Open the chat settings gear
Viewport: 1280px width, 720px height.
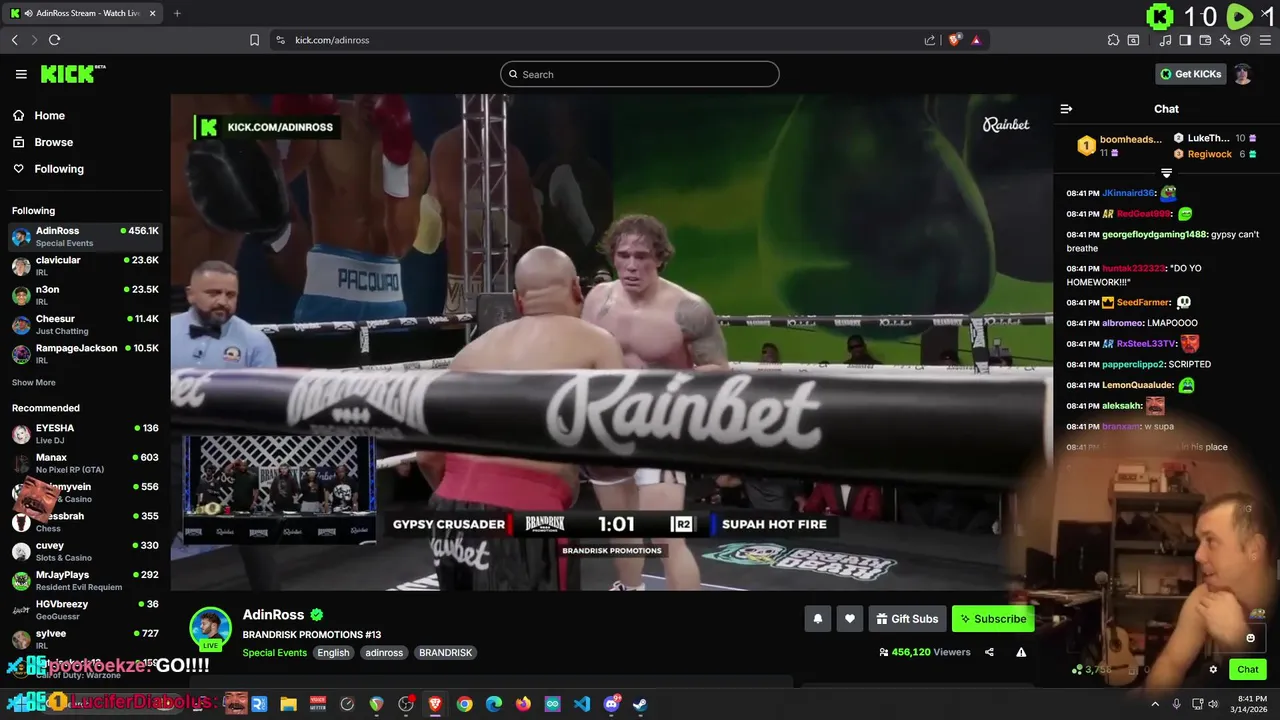click(x=1213, y=670)
